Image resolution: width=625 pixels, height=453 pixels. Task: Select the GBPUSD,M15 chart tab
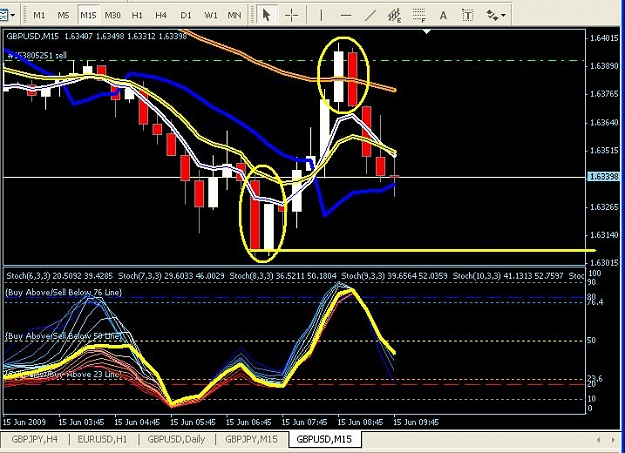point(324,439)
